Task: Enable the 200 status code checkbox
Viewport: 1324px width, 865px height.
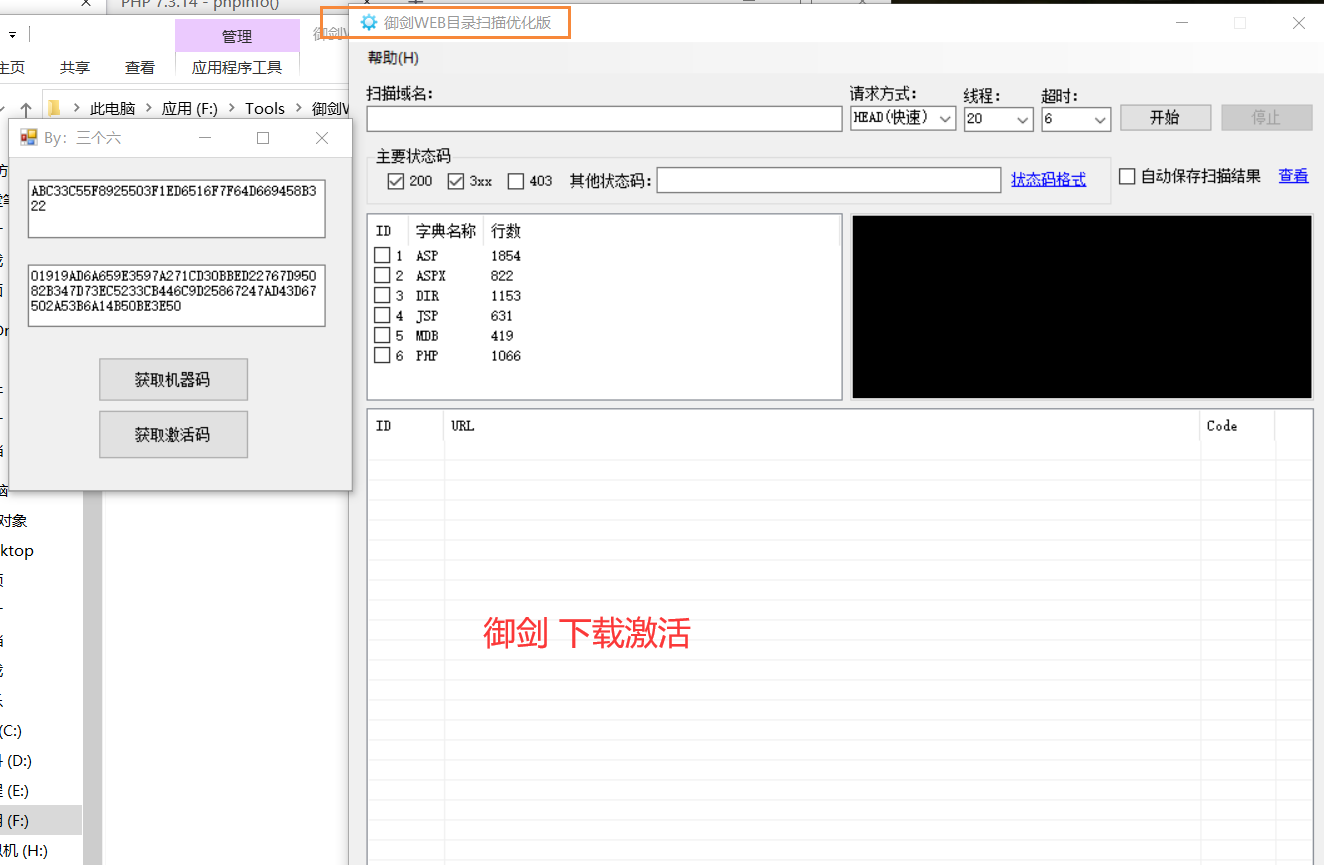Action: (x=395, y=181)
